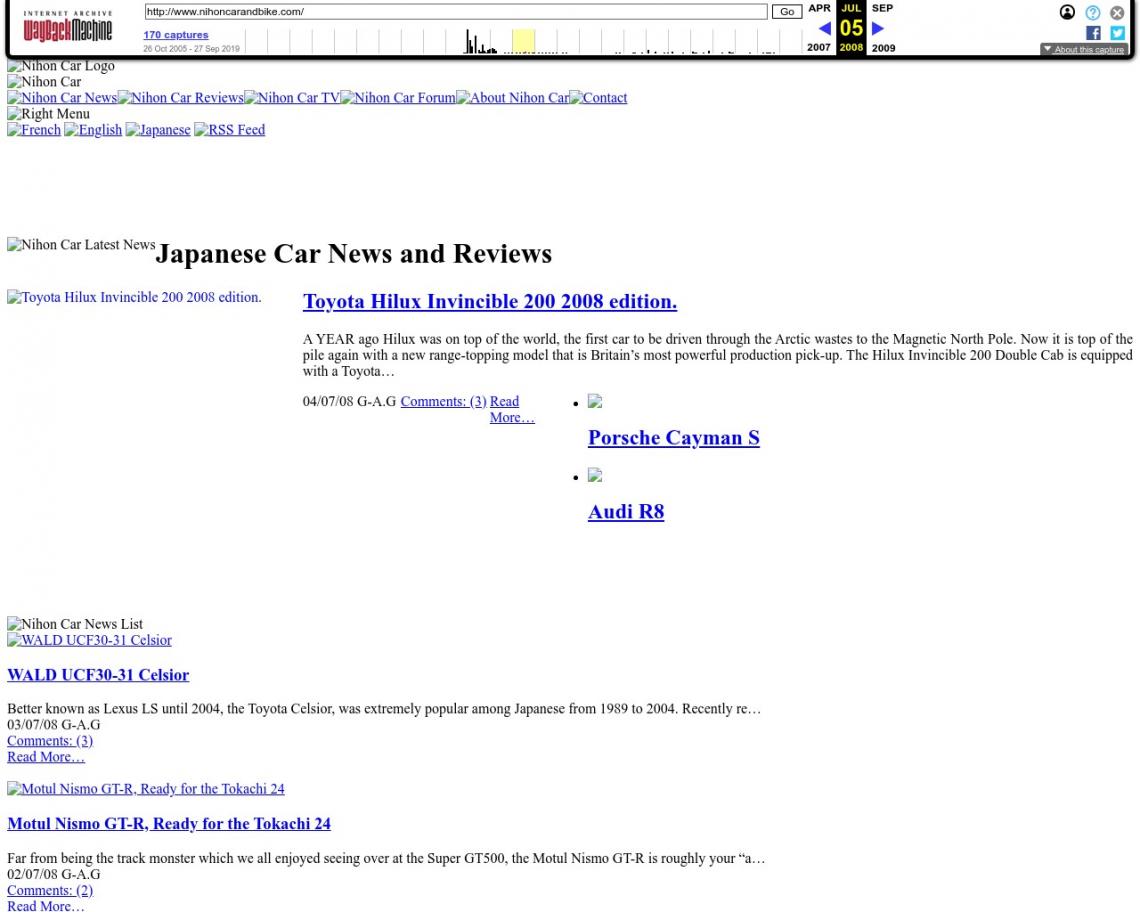Switch language to Japanese

158,129
